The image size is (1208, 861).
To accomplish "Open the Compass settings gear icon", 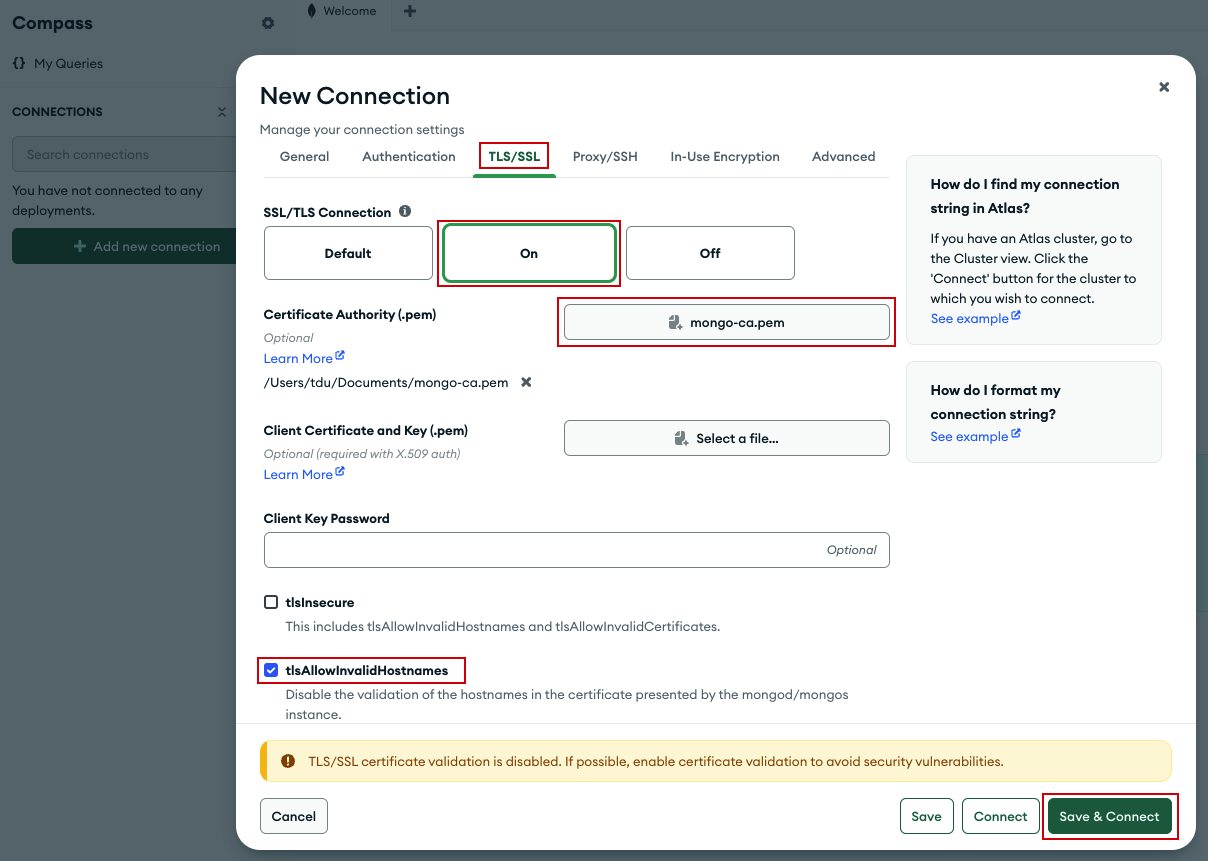I will pyautogui.click(x=268, y=22).
